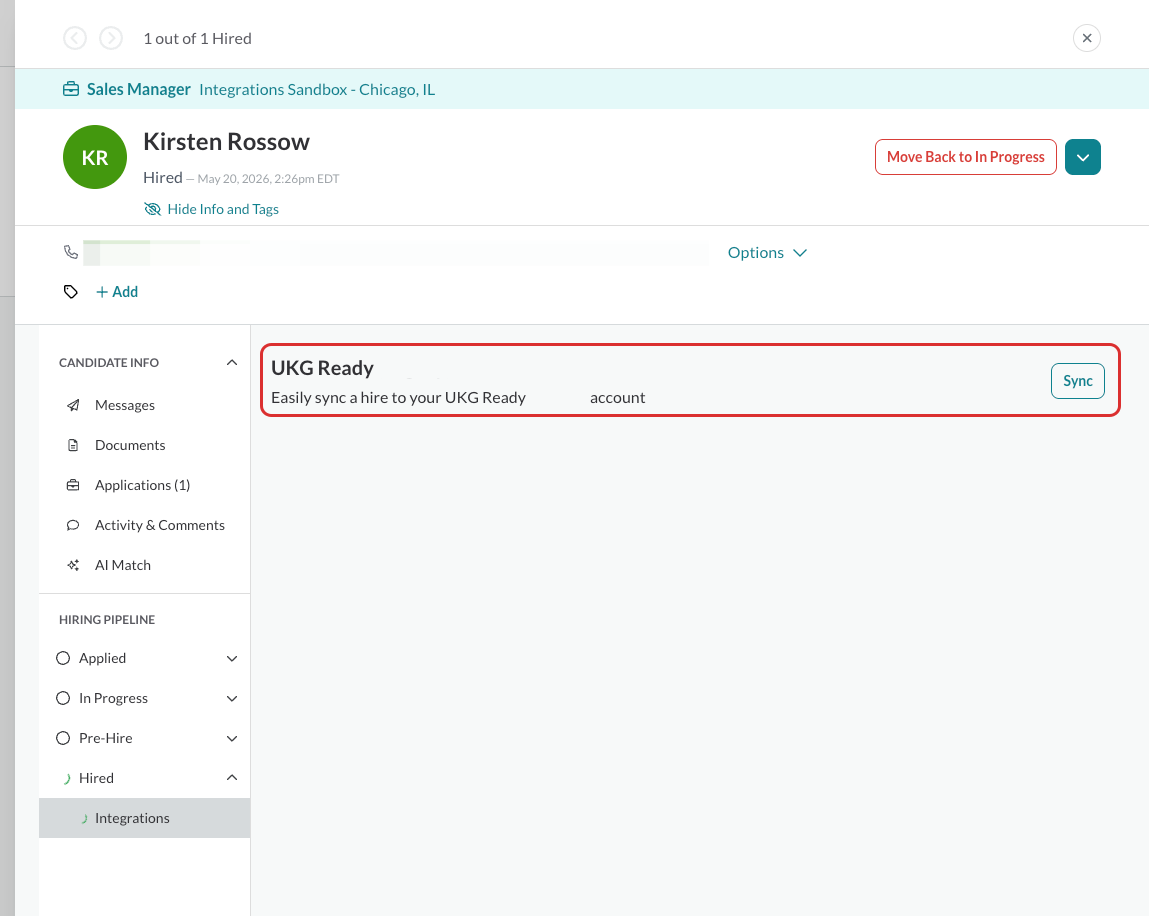Image resolution: width=1149 pixels, height=916 pixels.
Task: Click the Documents file icon
Action: (73, 446)
